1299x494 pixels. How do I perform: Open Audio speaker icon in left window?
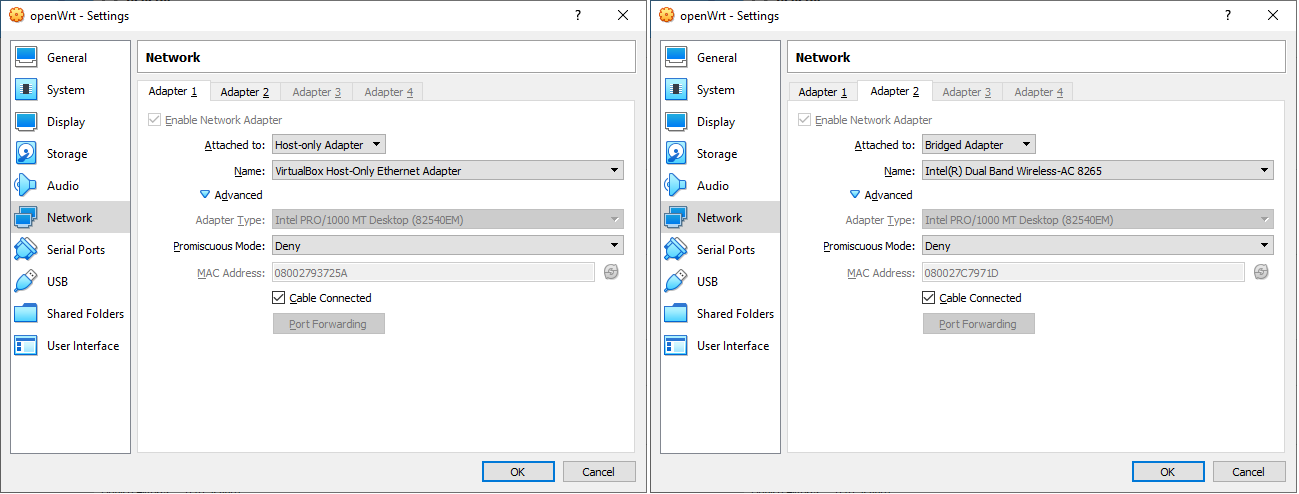(x=27, y=186)
